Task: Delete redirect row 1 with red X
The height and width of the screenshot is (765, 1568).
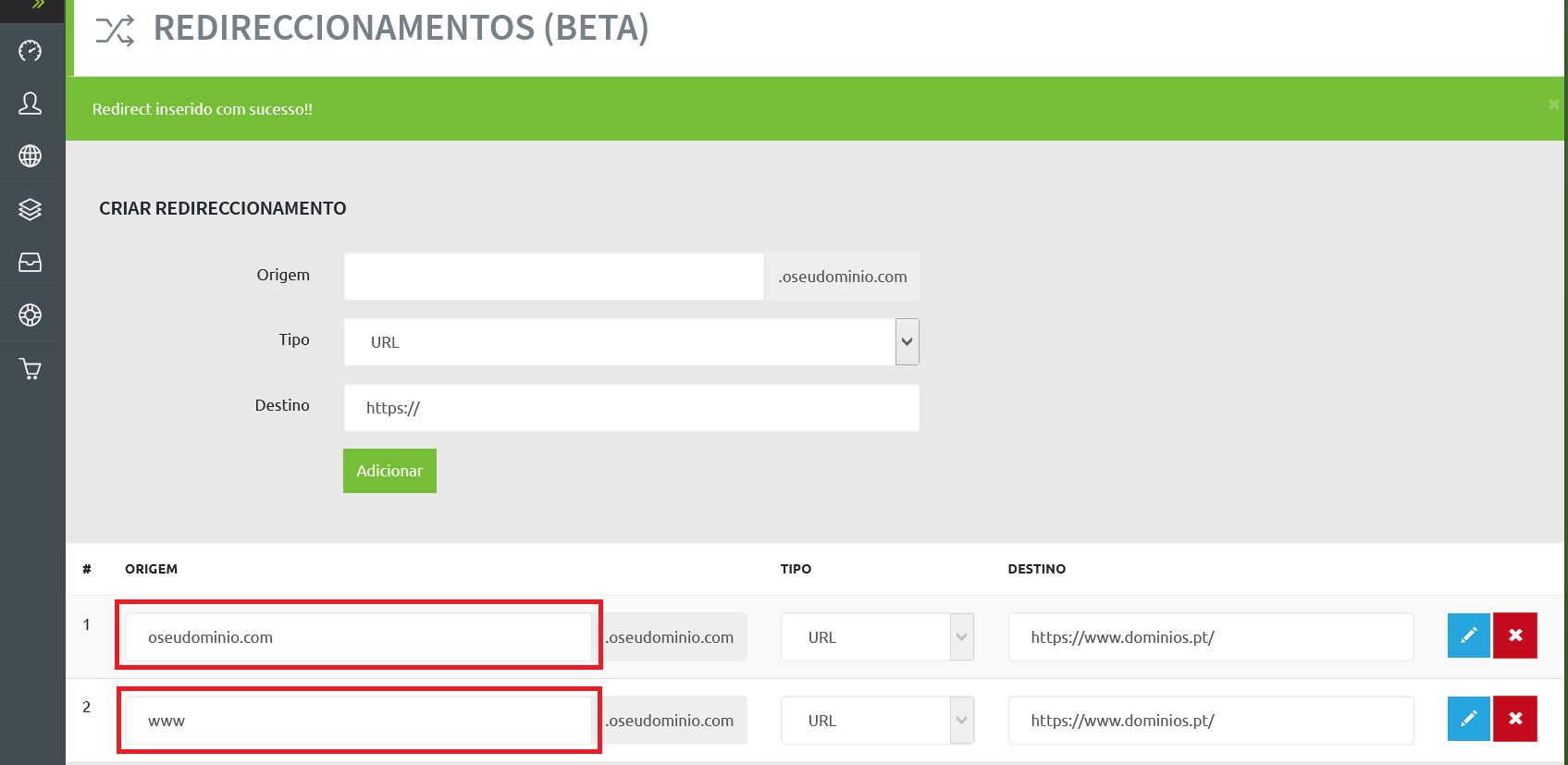Action: click(x=1514, y=635)
